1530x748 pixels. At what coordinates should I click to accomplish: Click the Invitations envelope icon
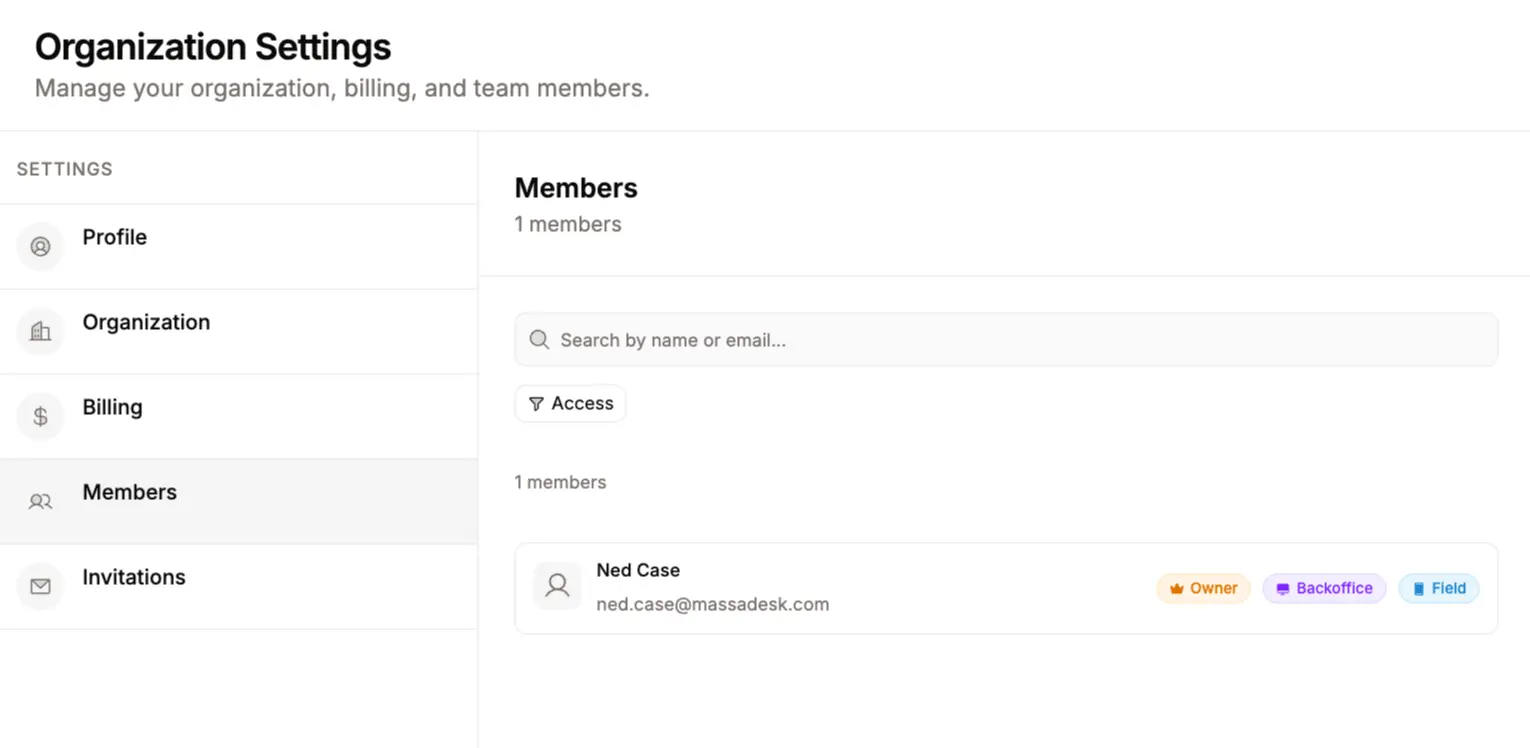(x=40, y=587)
